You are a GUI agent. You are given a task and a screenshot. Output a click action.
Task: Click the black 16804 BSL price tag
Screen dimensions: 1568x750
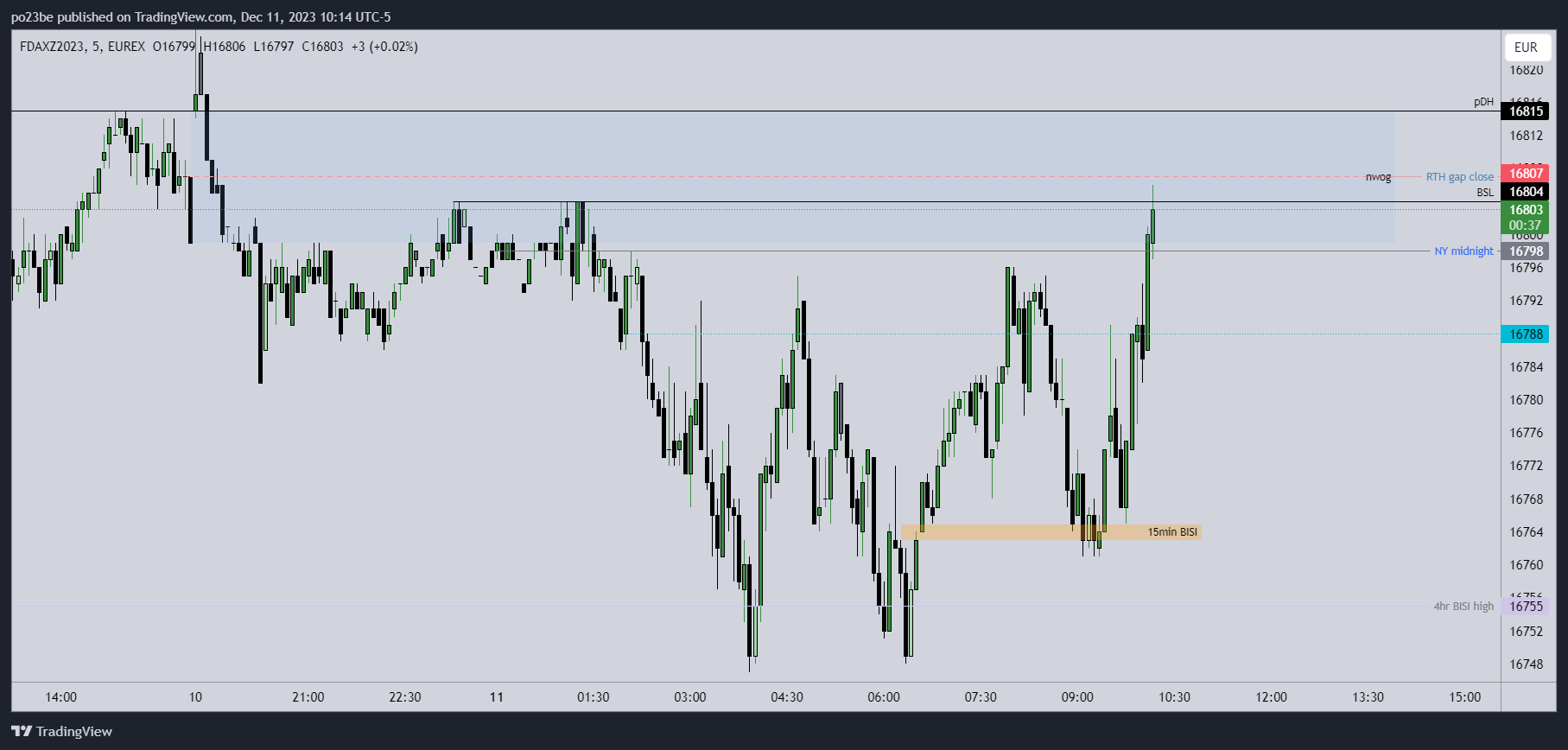point(1526,192)
